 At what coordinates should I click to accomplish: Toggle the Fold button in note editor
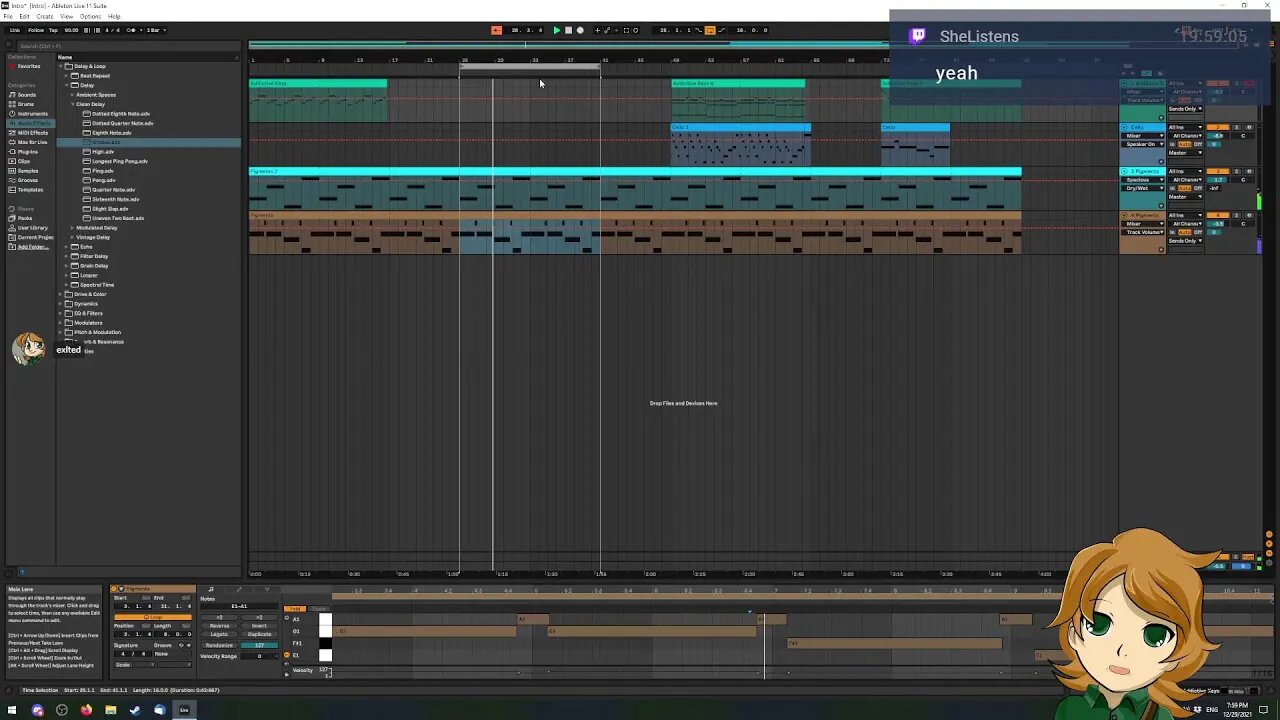tap(295, 609)
